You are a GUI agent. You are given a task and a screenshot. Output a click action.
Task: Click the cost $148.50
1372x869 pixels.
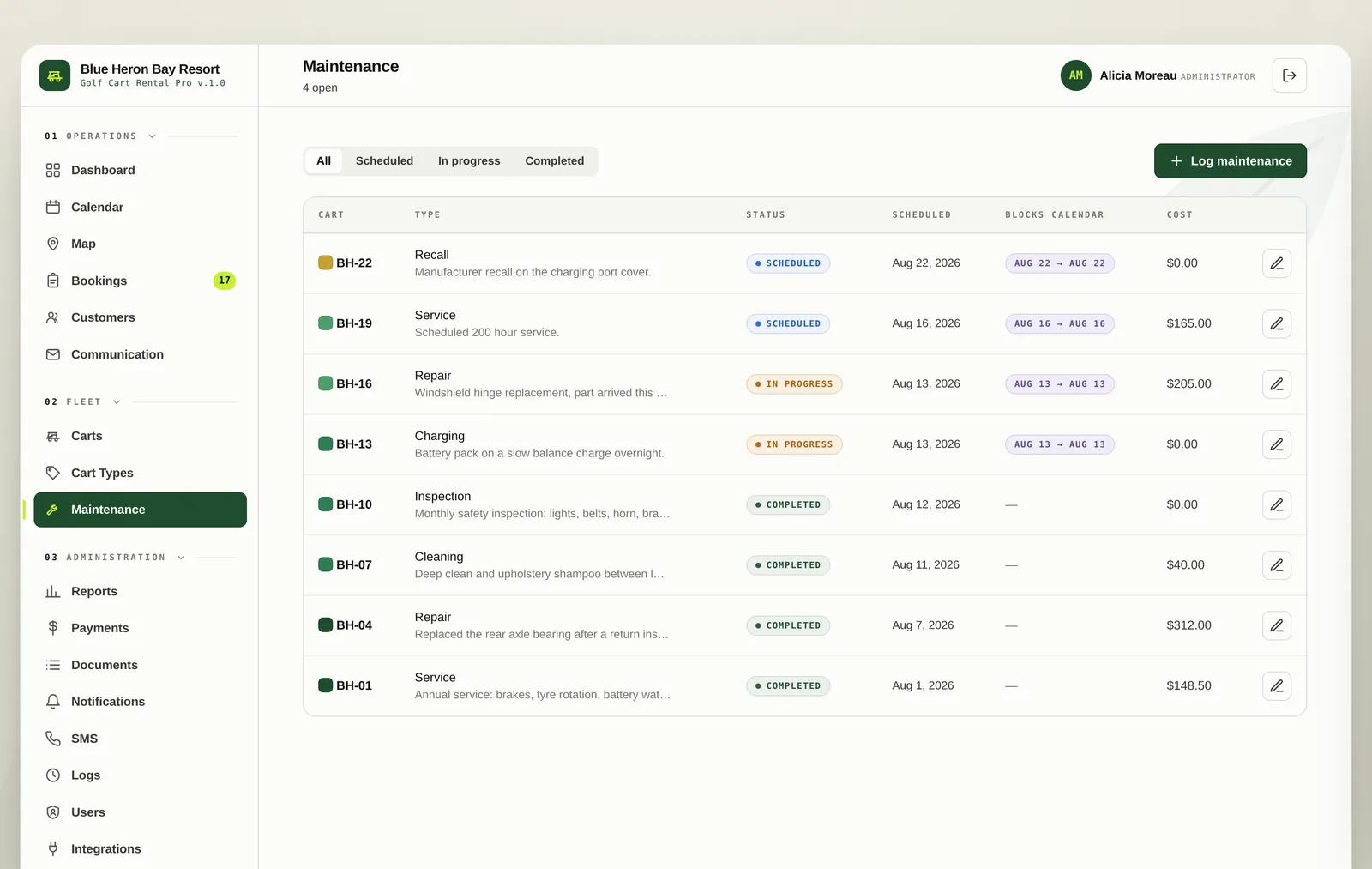1188,686
